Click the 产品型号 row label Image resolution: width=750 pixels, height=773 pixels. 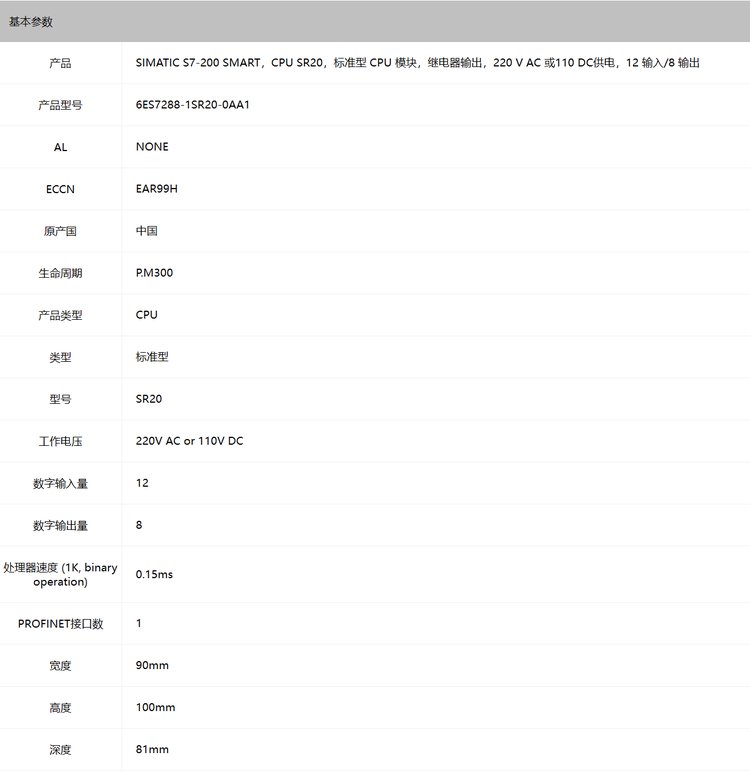coord(60,105)
